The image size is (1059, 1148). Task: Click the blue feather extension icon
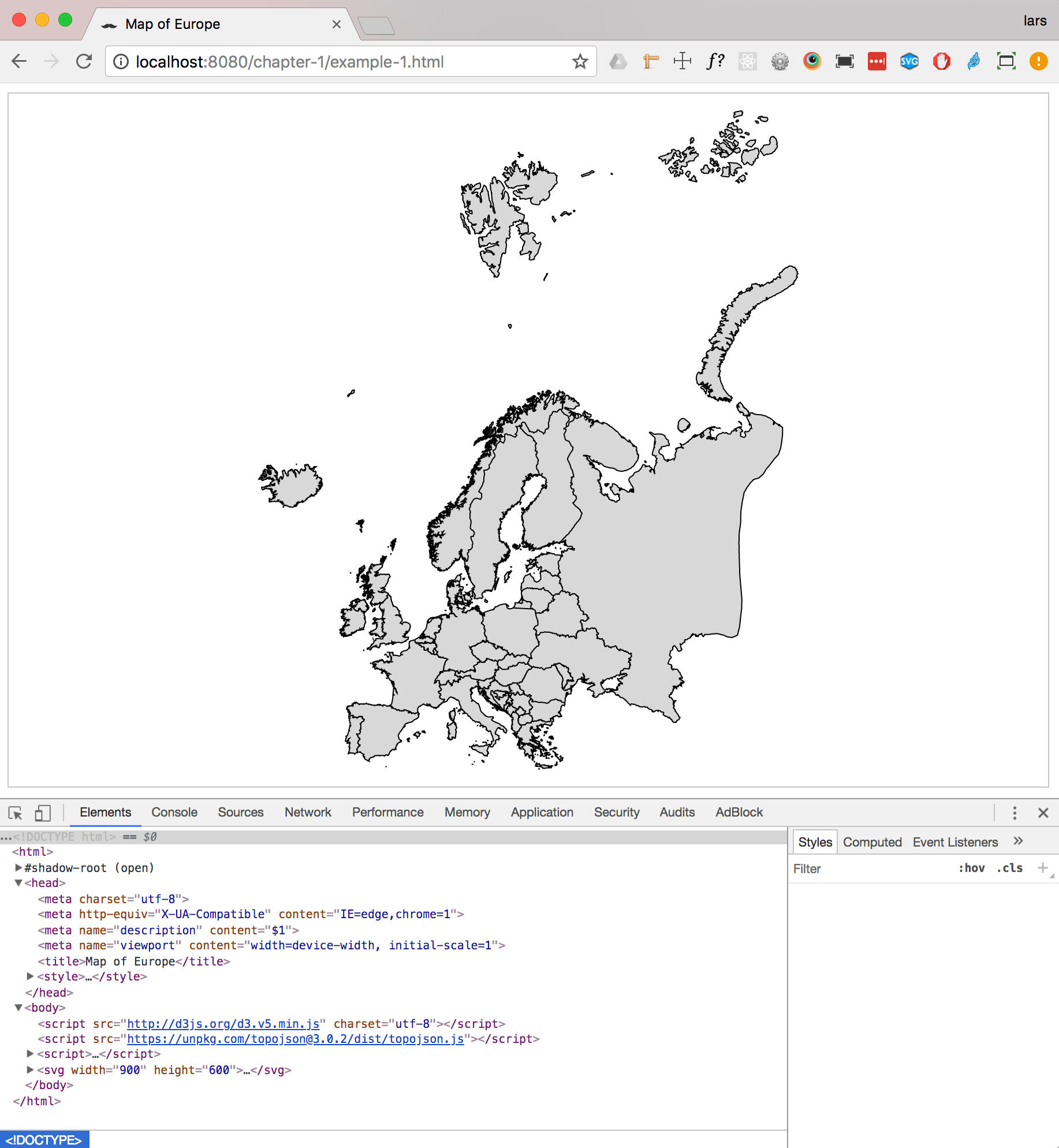coord(974,61)
